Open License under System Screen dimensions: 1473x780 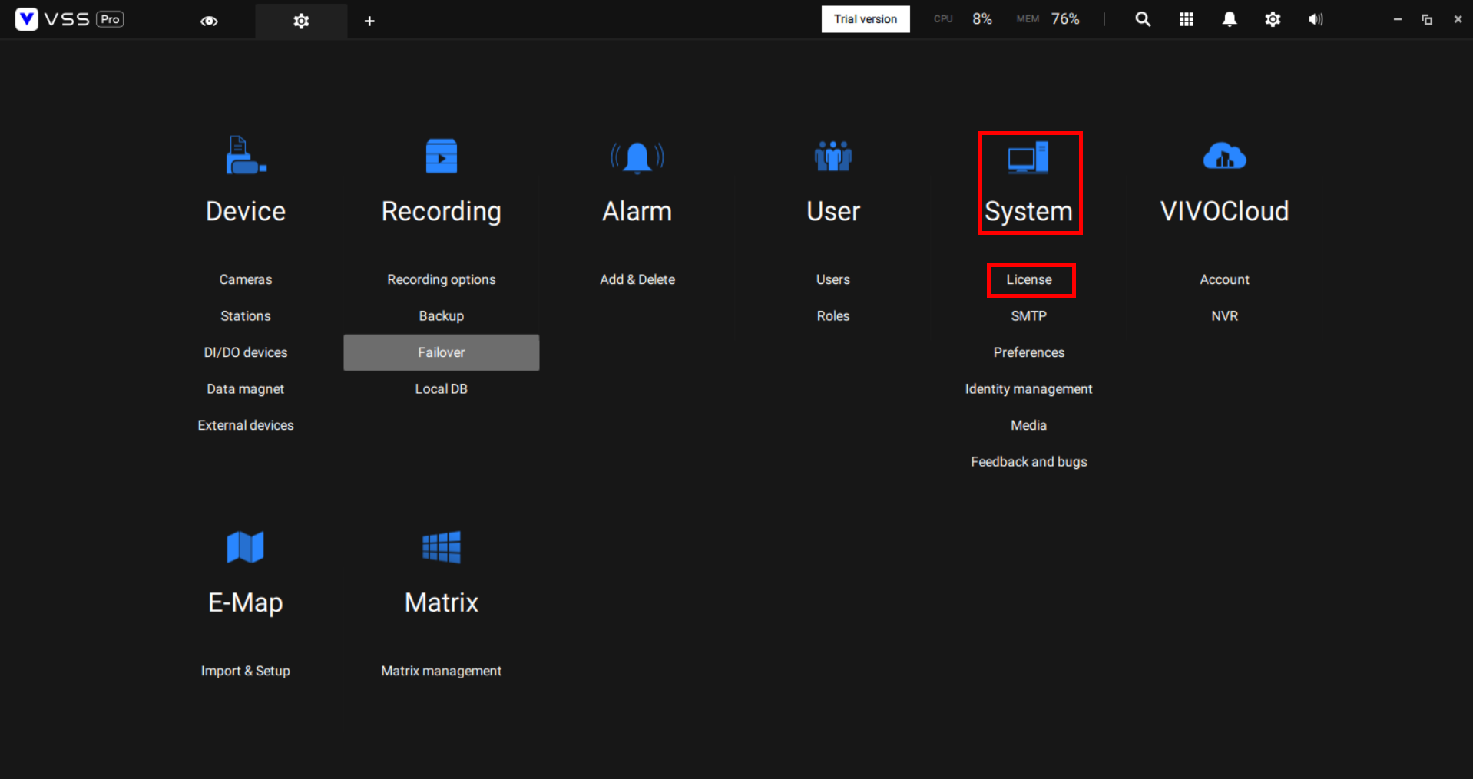click(x=1029, y=280)
